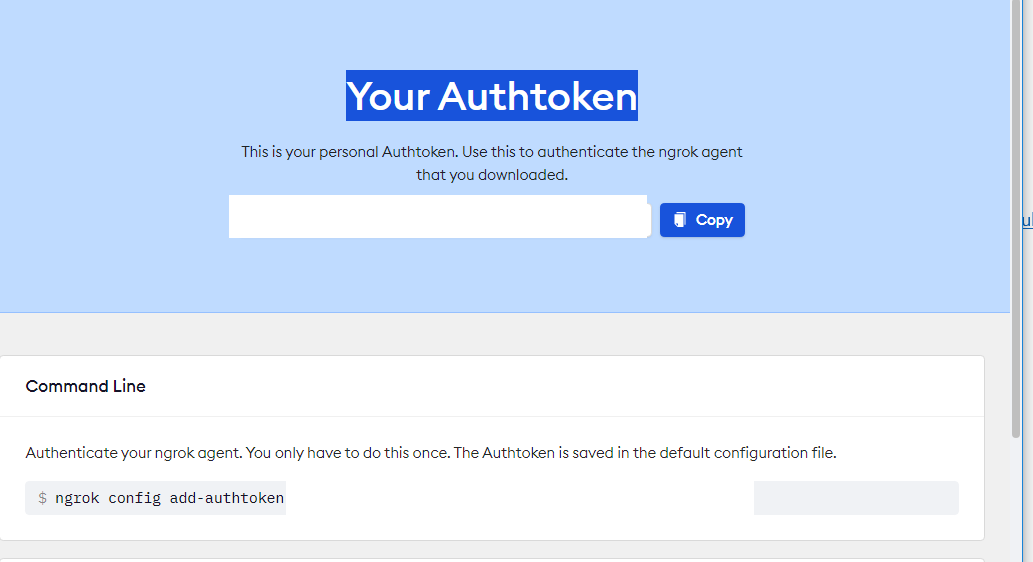Select the "Command Line" section heading

coord(86,386)
